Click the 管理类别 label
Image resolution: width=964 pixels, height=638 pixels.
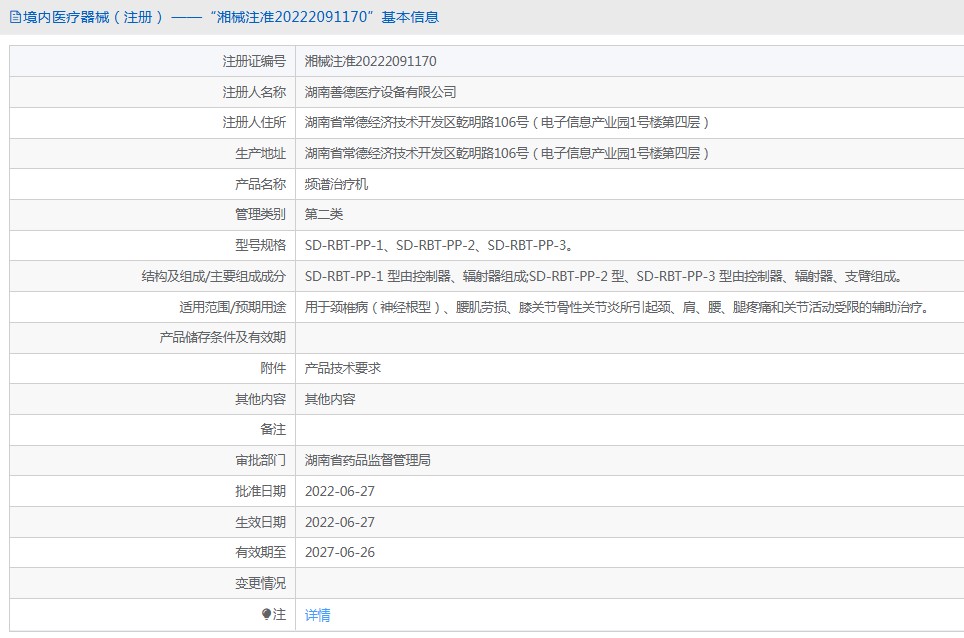pyautogui.click(x=261, y=215)
